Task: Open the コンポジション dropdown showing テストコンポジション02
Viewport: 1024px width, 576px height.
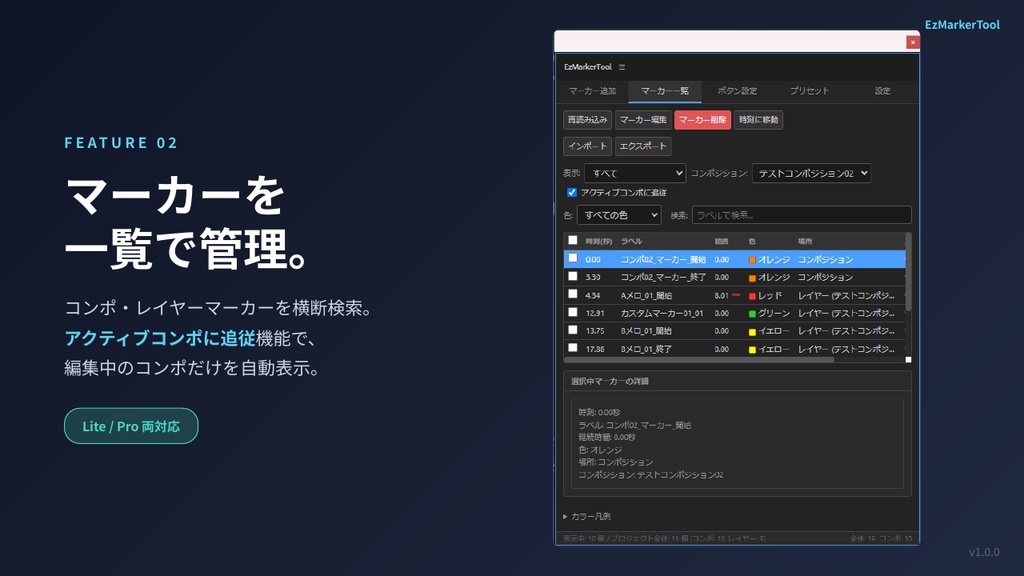Action: click(x=812, y=174)
